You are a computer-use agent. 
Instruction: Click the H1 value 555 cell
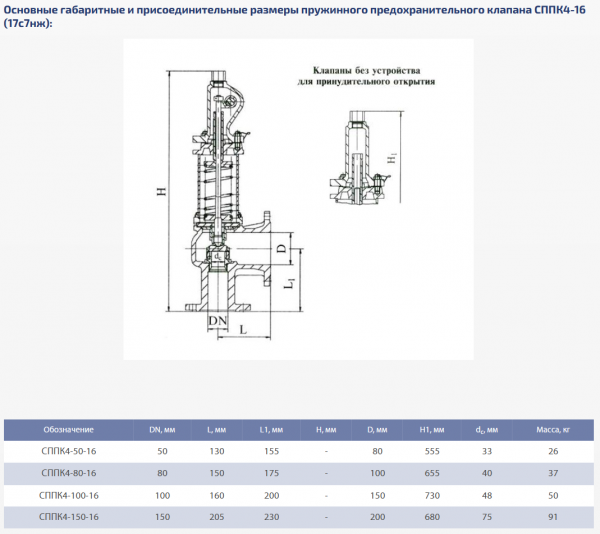[x=432, y=452]
